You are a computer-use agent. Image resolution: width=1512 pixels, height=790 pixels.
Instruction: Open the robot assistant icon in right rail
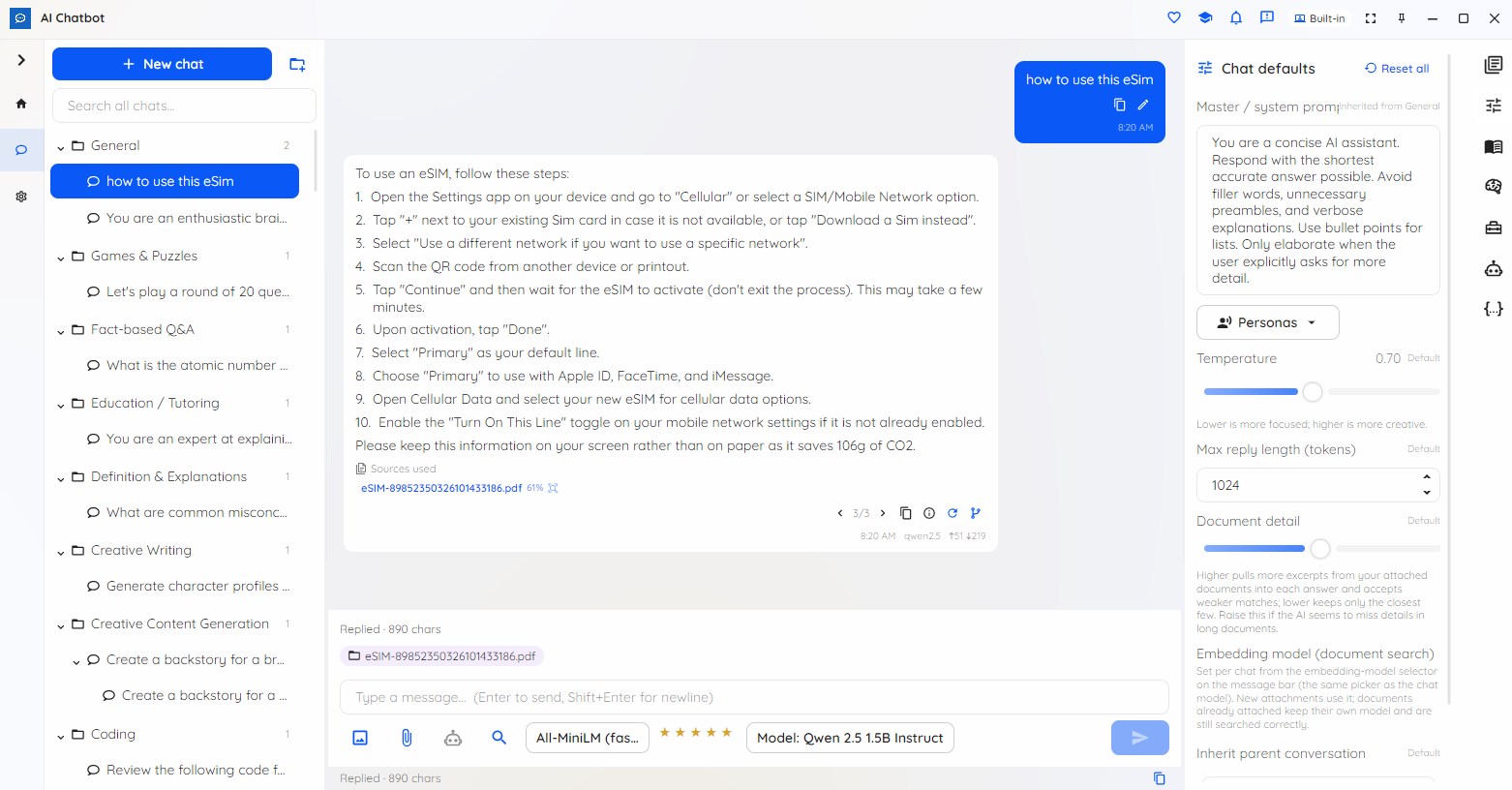pyautogui.click(x=1494, y=268)
